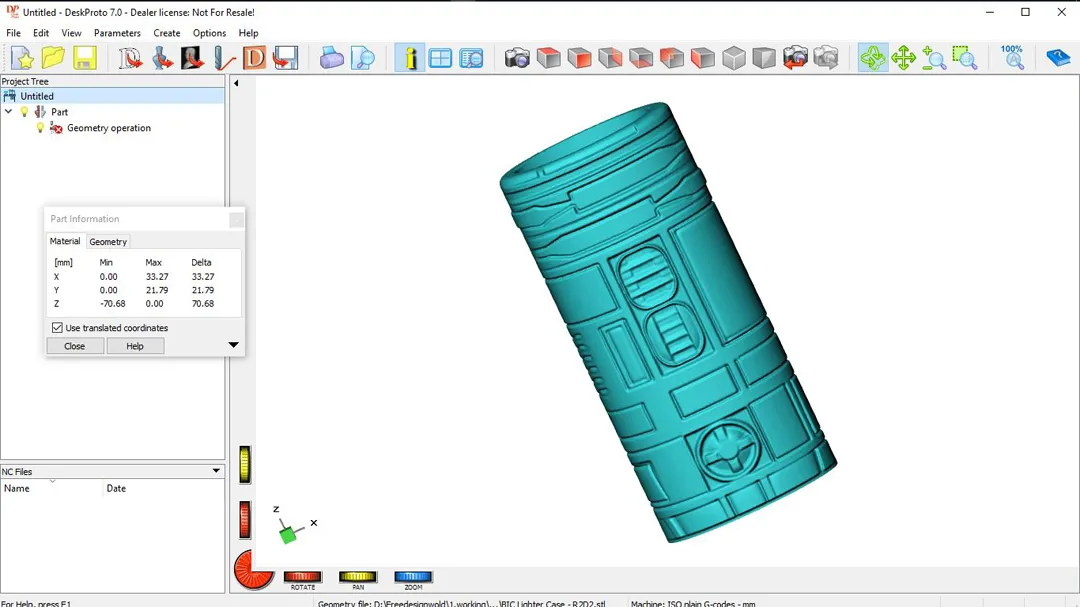Uncheck Use translated coordinates checkbox
Screen dimensions: 1080x607
(57, 328)
